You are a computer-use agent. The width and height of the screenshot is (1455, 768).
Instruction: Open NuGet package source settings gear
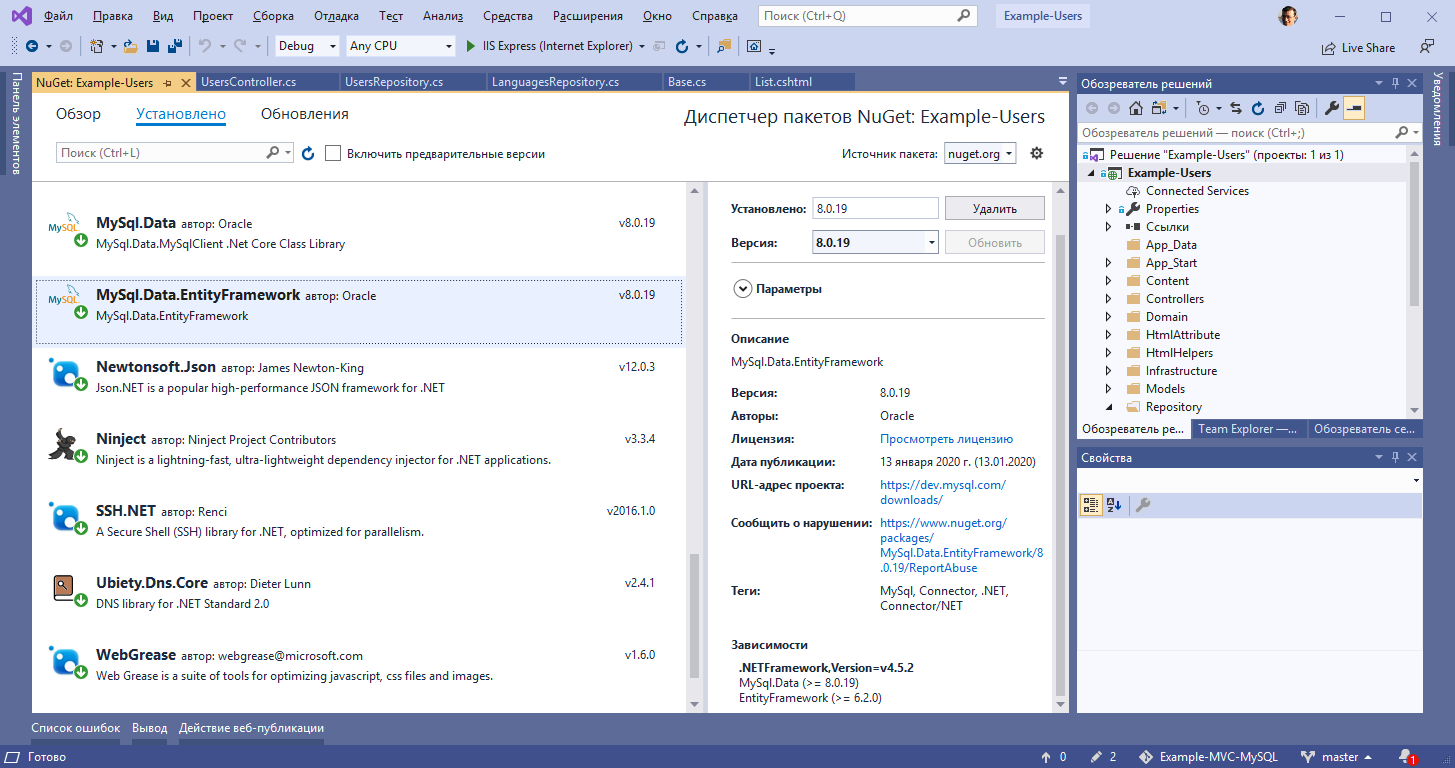pos(1036,153)
